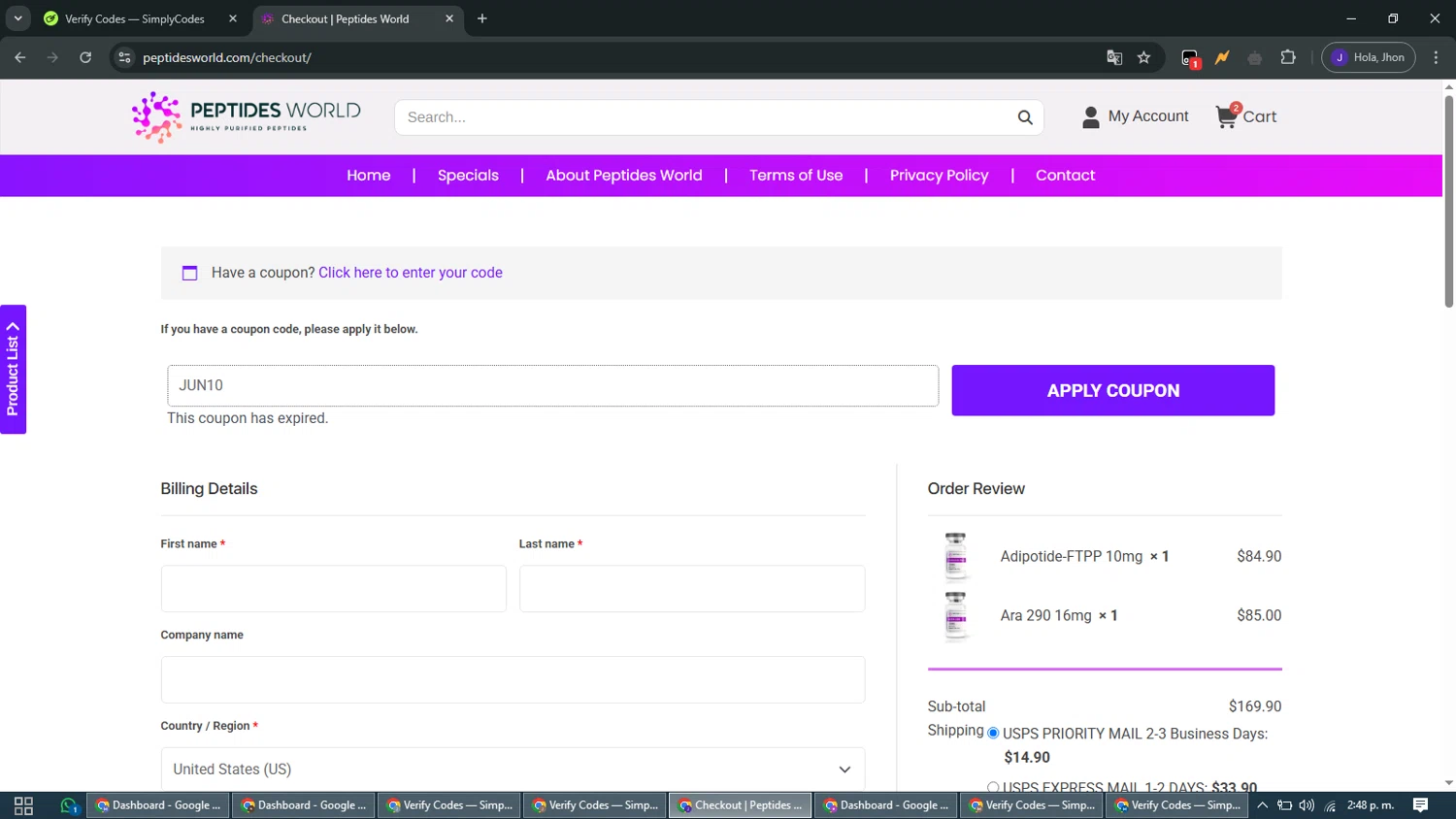1456x819 pixels.
Task: Click the translate page icon
Action: (x=1114, y=57)
